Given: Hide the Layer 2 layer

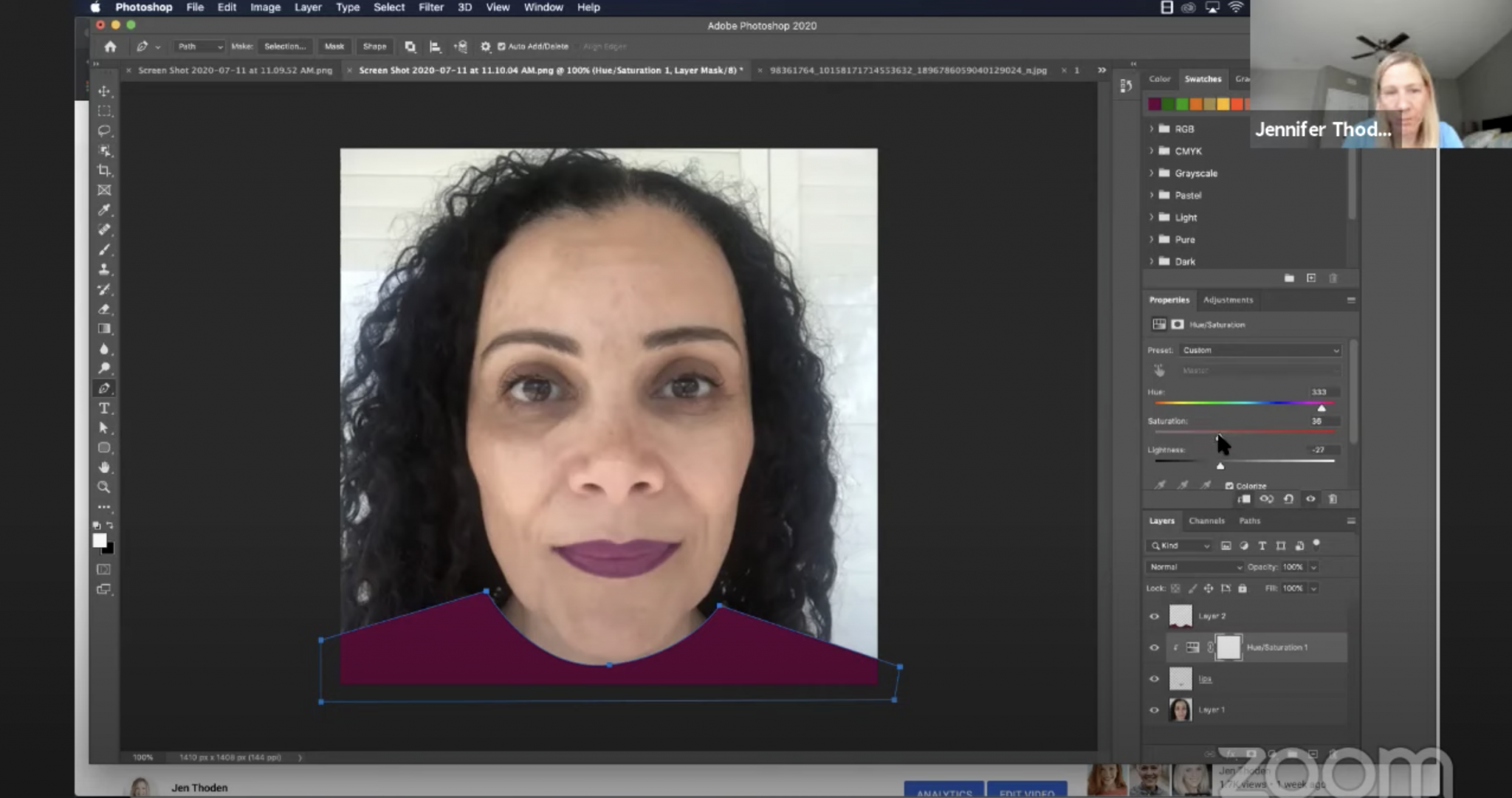Looking at the screenshot, I should [x=1154, y=616].
